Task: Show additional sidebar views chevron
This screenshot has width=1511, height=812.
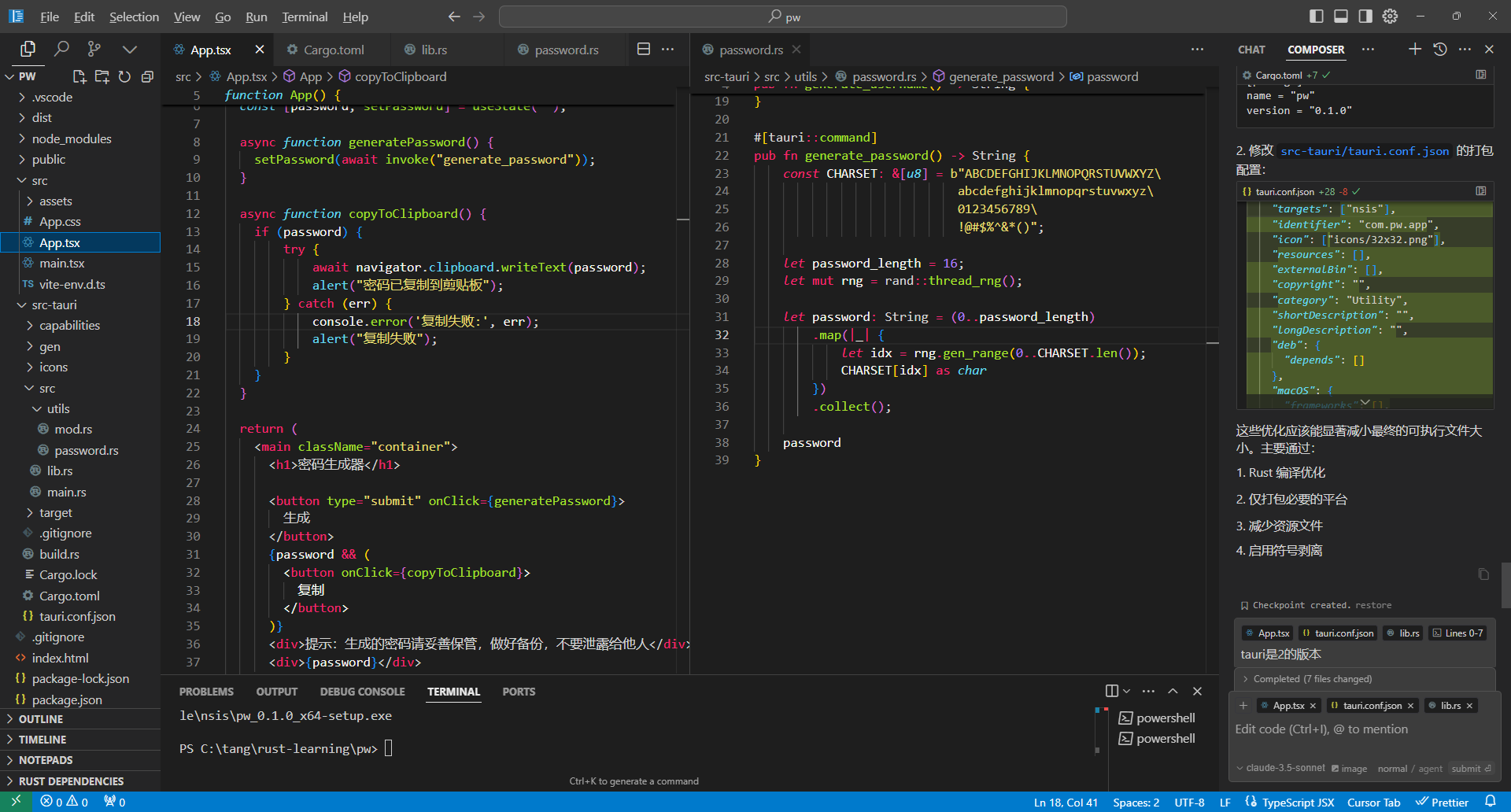Action: click(130, 49)
